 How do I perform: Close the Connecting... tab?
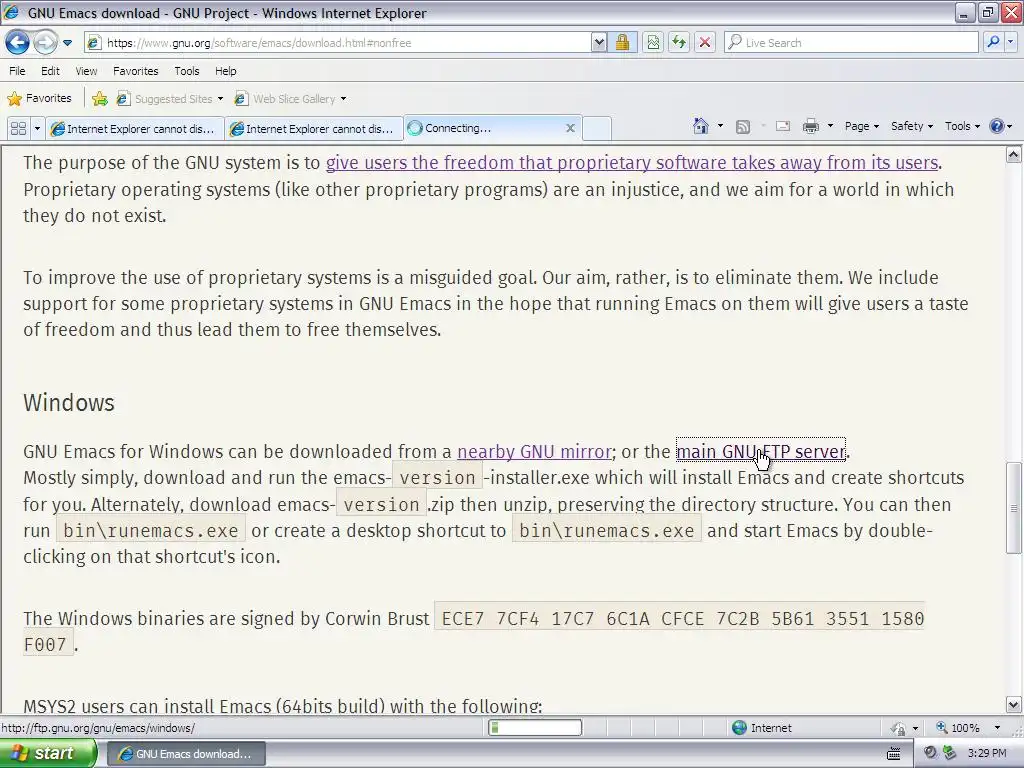[x=570, y=128]
